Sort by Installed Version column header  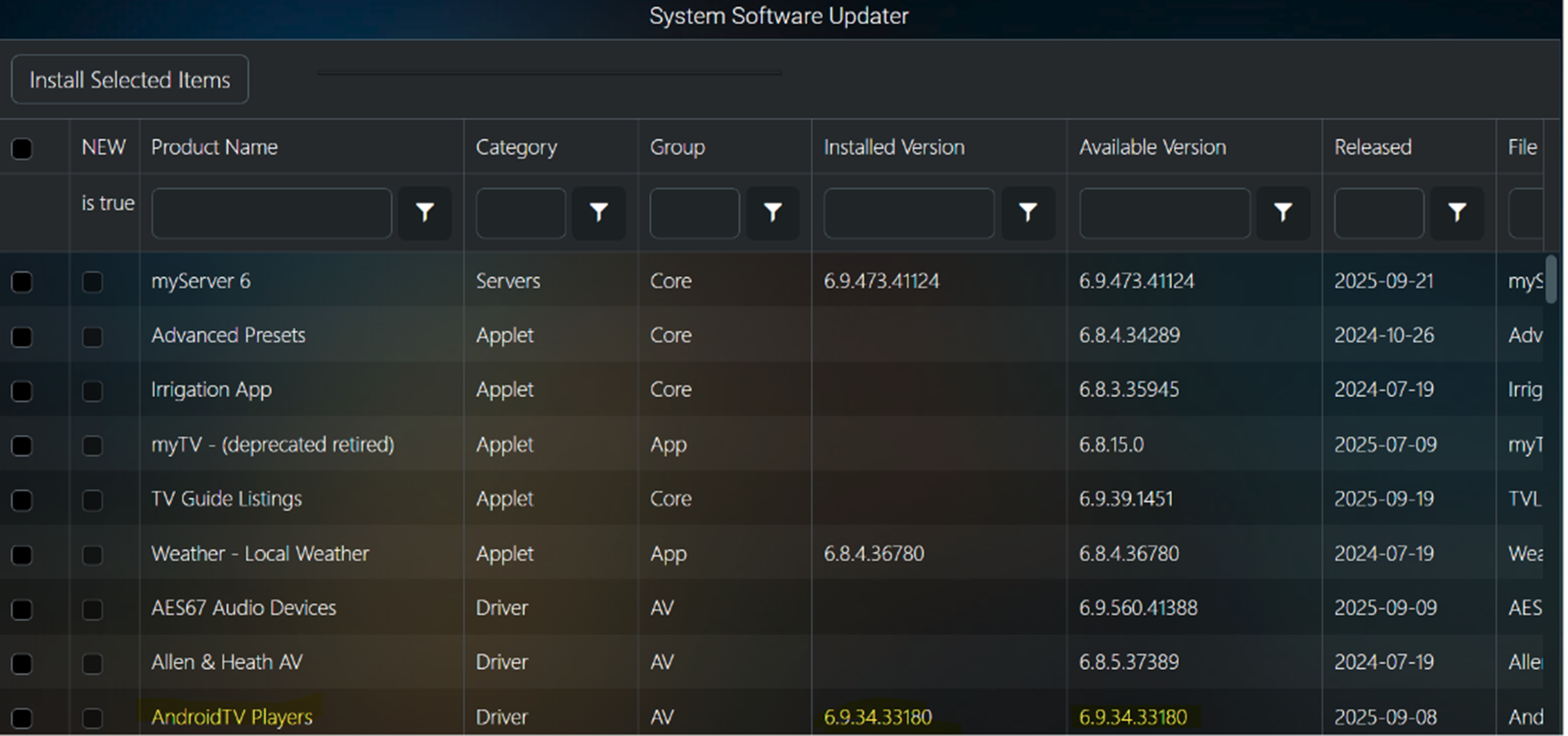[x=894, y=147]
